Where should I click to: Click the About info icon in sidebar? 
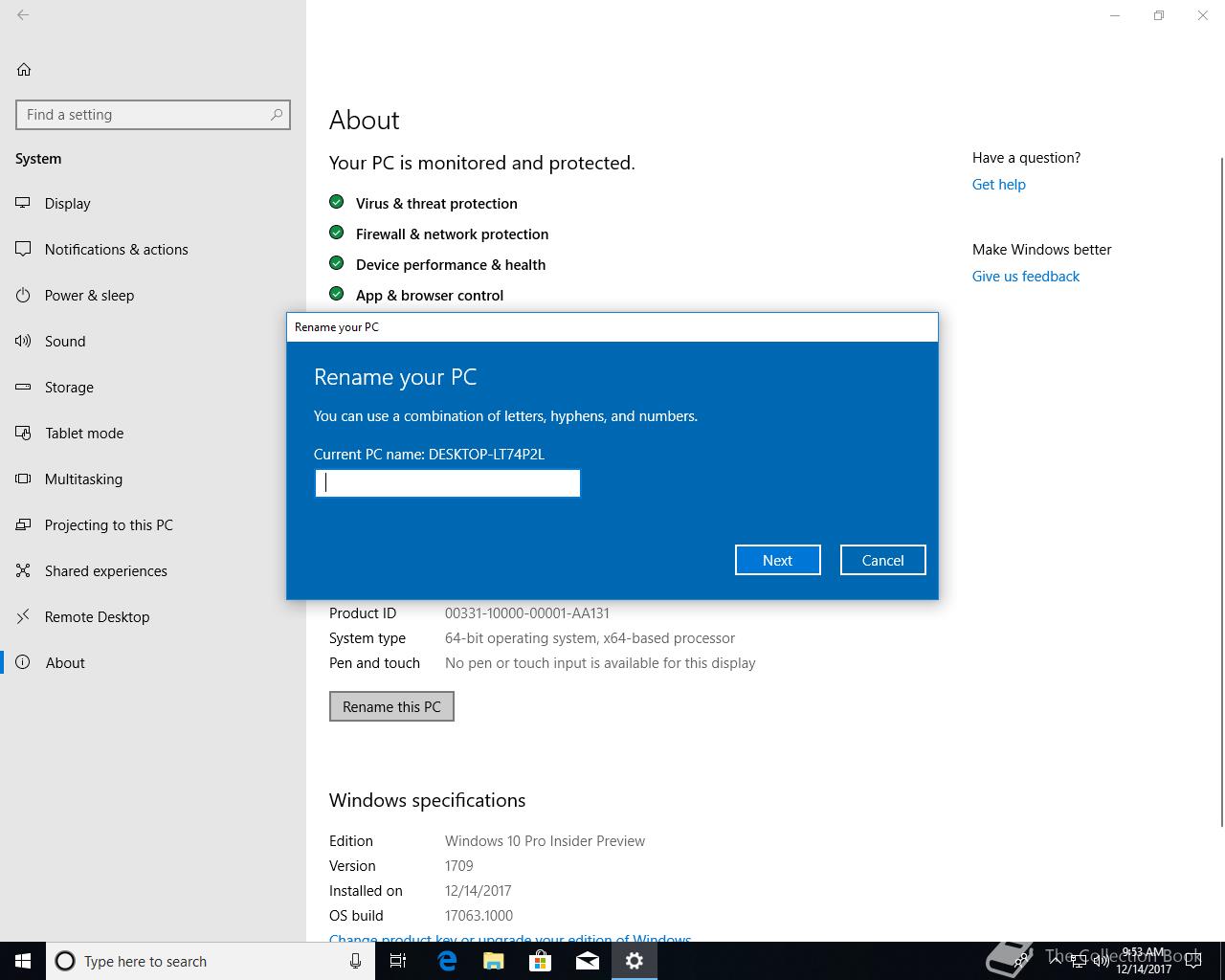pos(24,662)
